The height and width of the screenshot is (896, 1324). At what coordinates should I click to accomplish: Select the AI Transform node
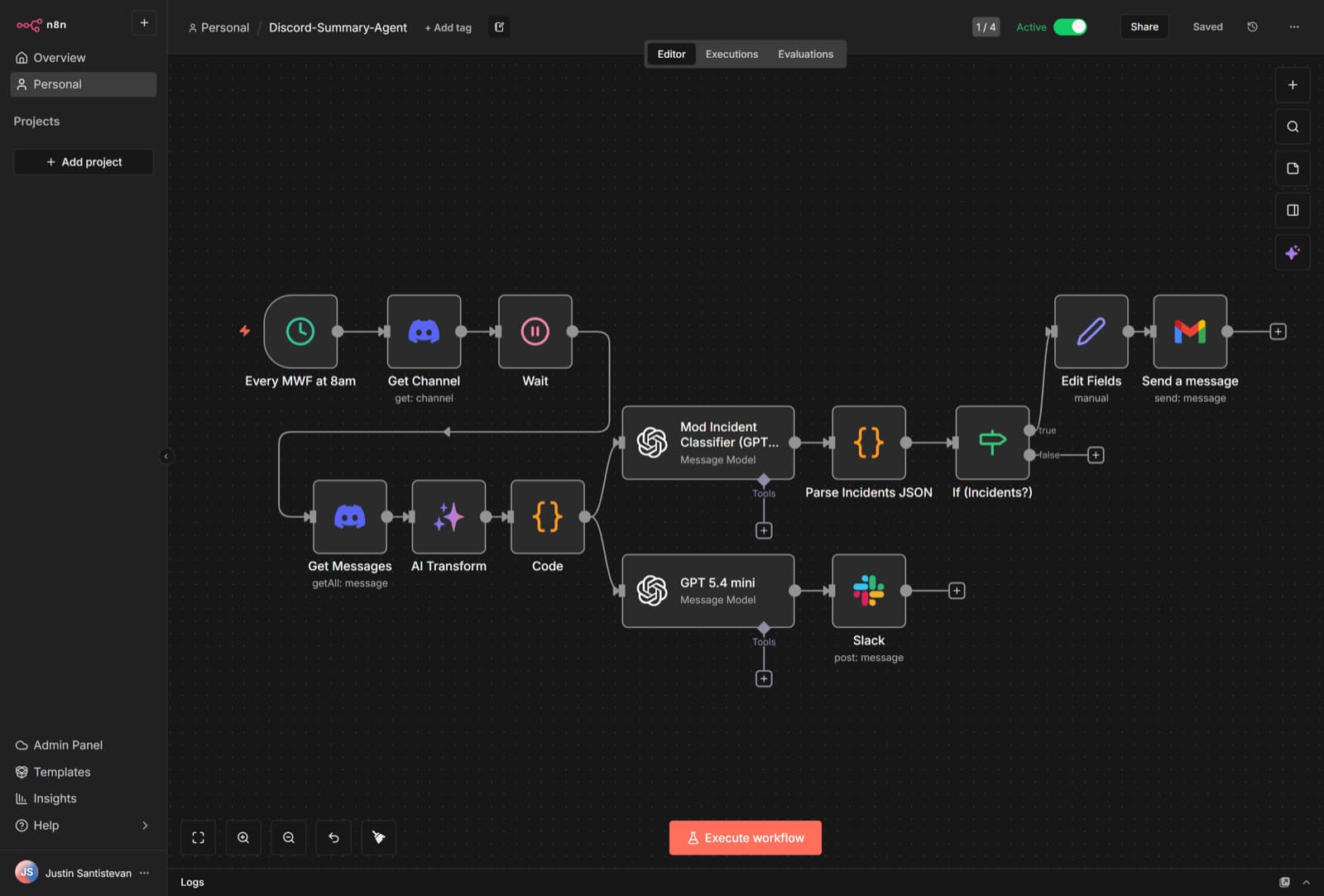[x=449, y=517]
